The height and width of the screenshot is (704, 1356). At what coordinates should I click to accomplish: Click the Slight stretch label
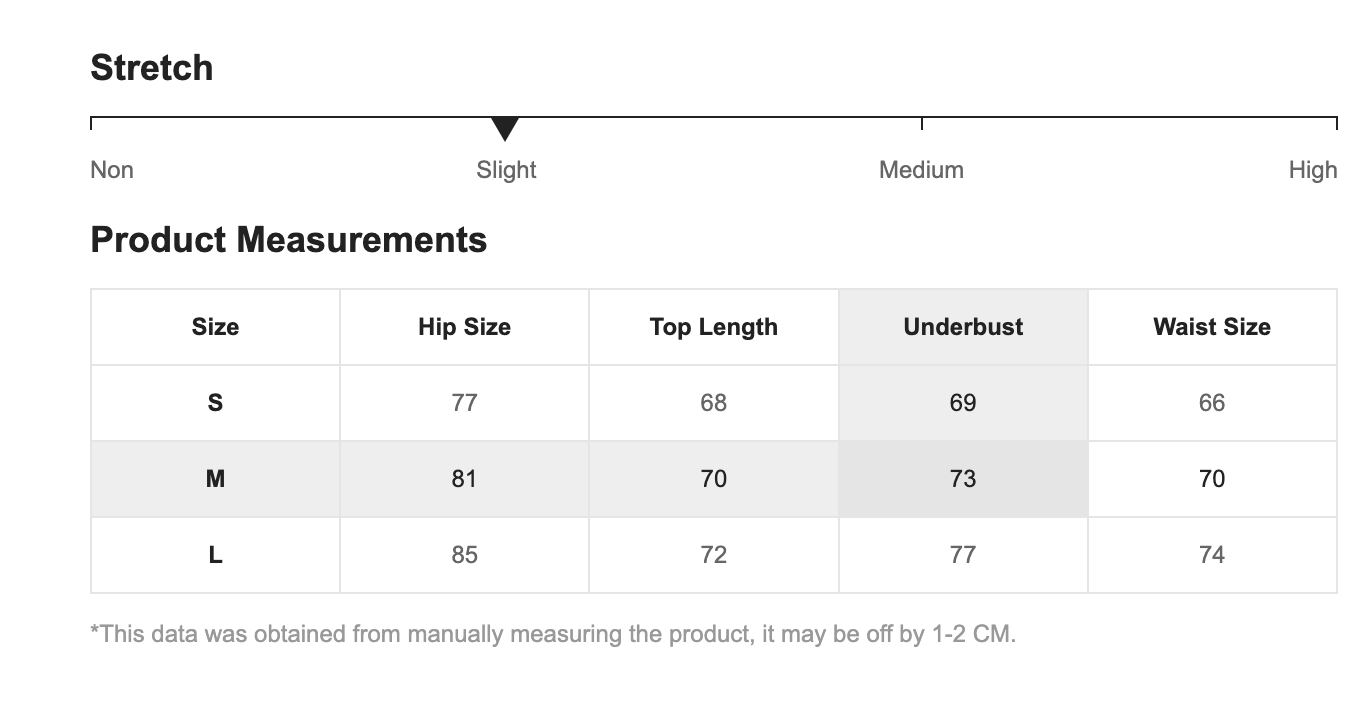(506, 170)
